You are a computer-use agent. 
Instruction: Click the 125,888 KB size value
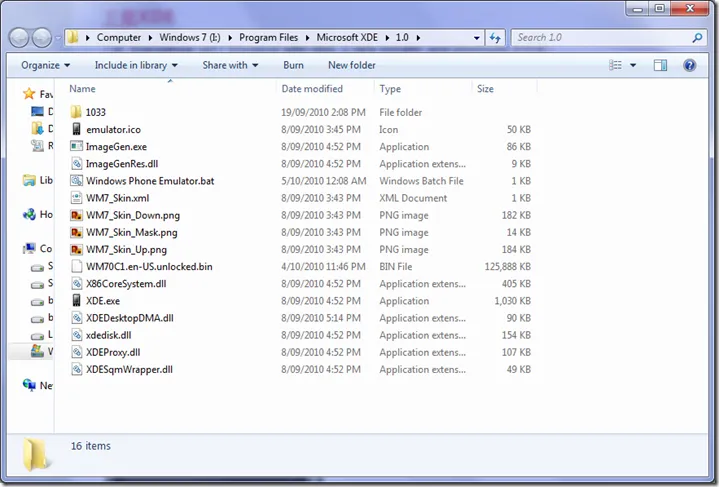[508, 266]
